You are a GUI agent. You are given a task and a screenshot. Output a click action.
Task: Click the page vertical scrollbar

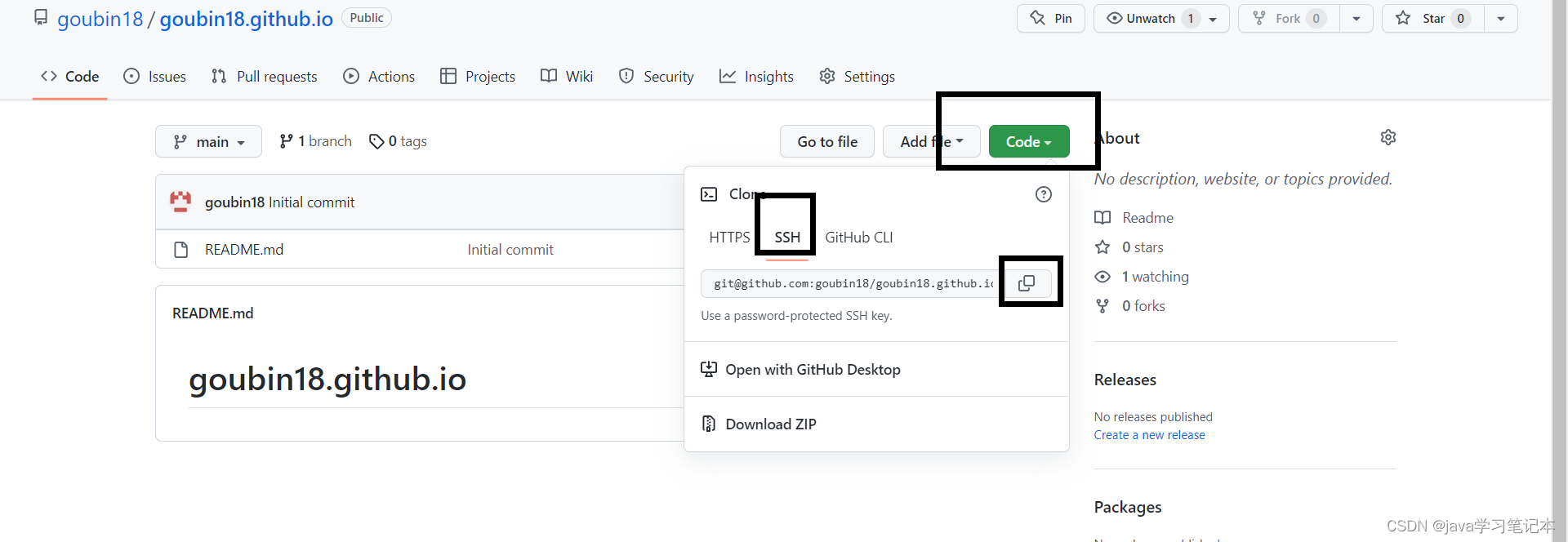click(1560, 271)
